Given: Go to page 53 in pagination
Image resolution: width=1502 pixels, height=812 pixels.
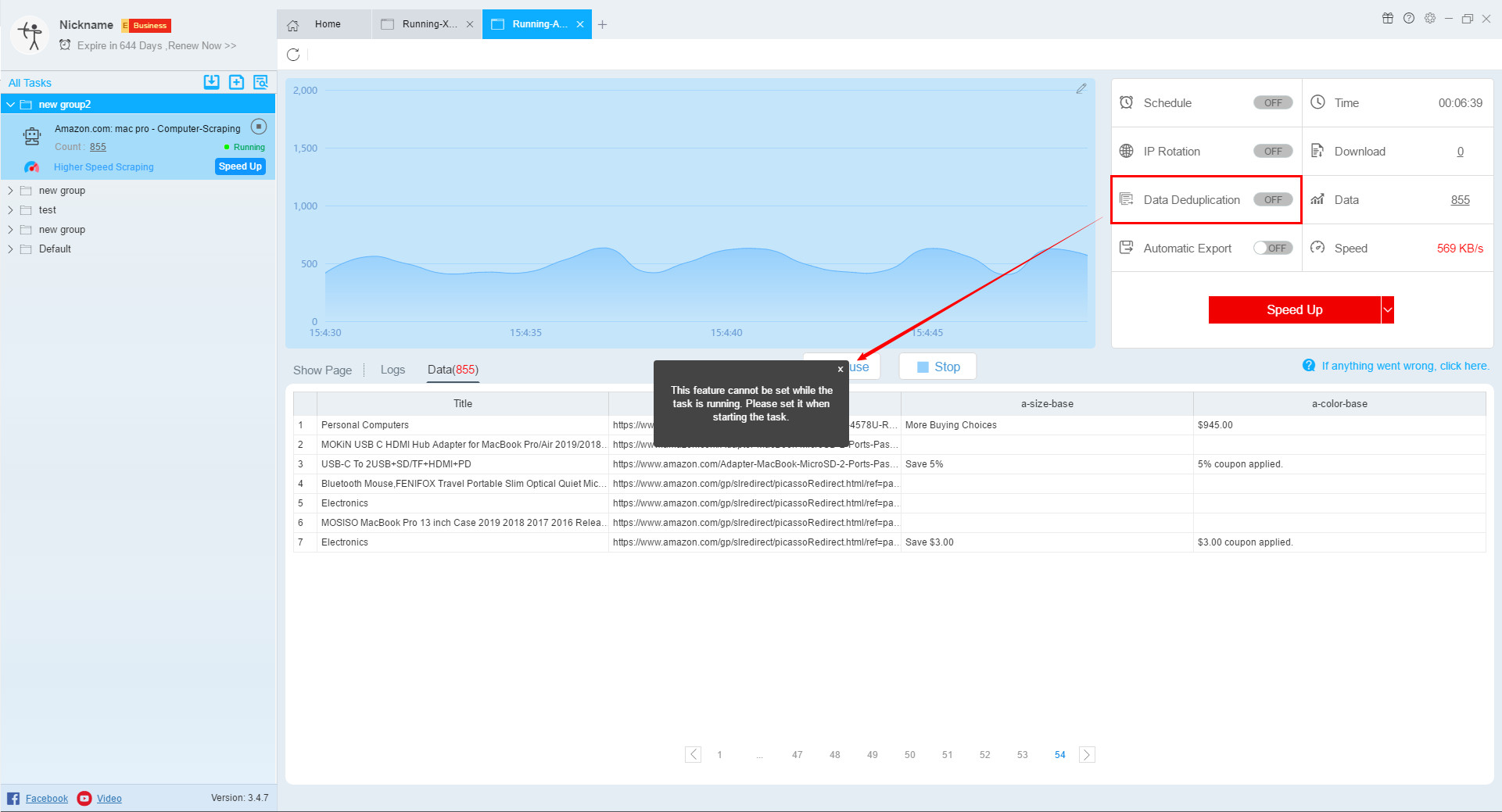Looking at the screenshot, I should point(1022,754).
